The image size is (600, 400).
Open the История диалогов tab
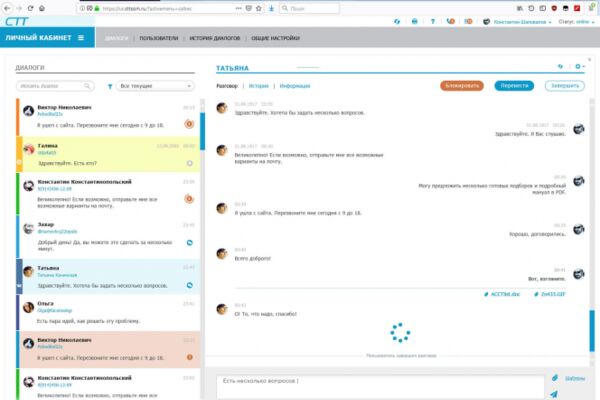tap(215, 38)
